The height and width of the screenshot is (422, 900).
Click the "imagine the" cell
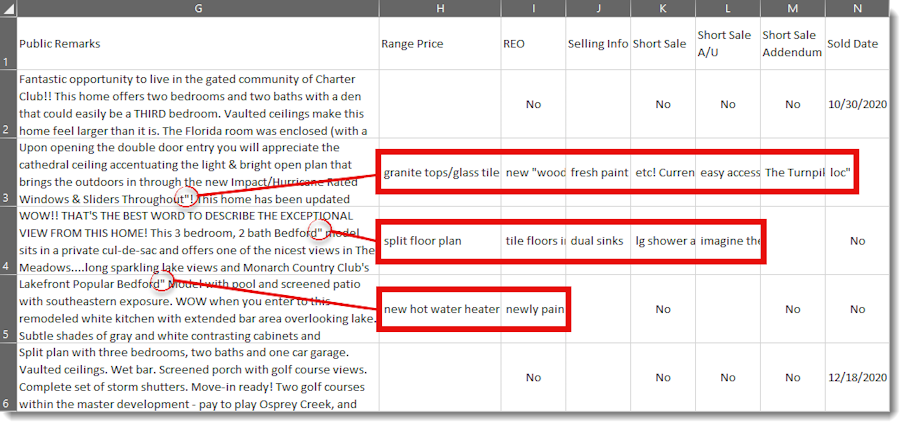click(728, 241)
